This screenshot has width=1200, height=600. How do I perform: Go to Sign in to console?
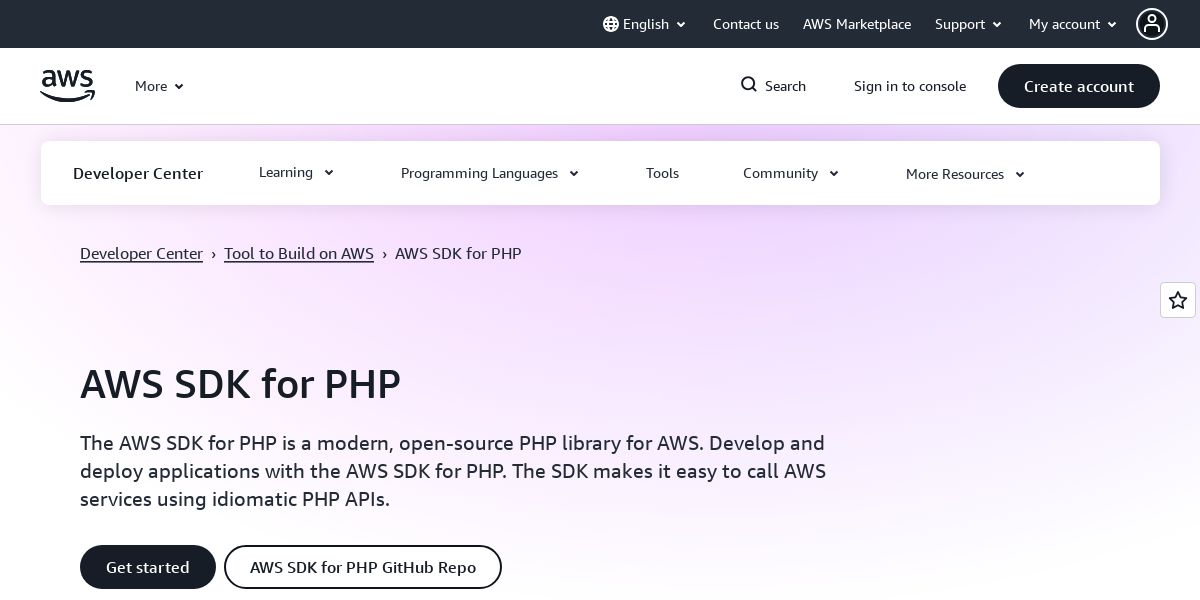[x=910, y=86]
